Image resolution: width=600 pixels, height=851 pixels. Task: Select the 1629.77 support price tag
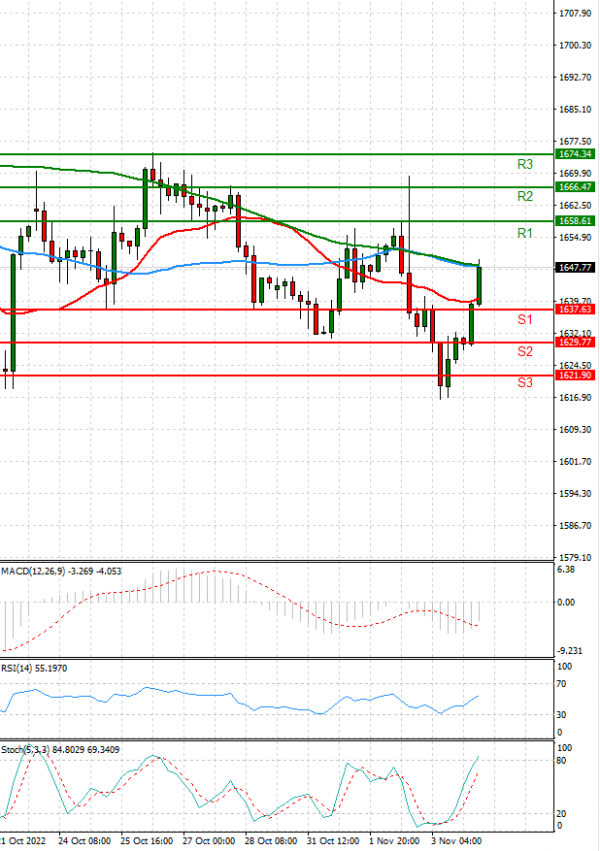[575, 342]
